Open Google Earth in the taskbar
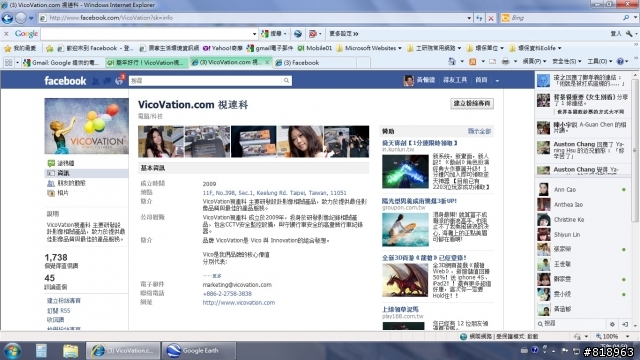 pyautogui.click(x=199, y=351)
